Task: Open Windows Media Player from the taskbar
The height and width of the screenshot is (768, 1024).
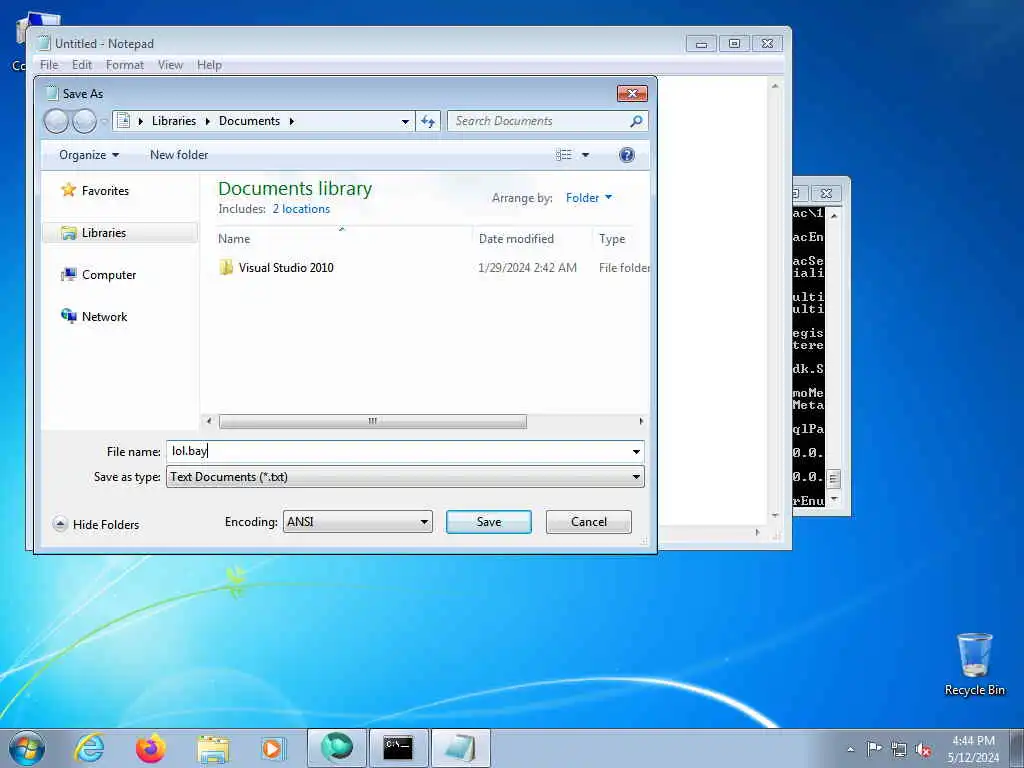Action: tap(273, 748)
